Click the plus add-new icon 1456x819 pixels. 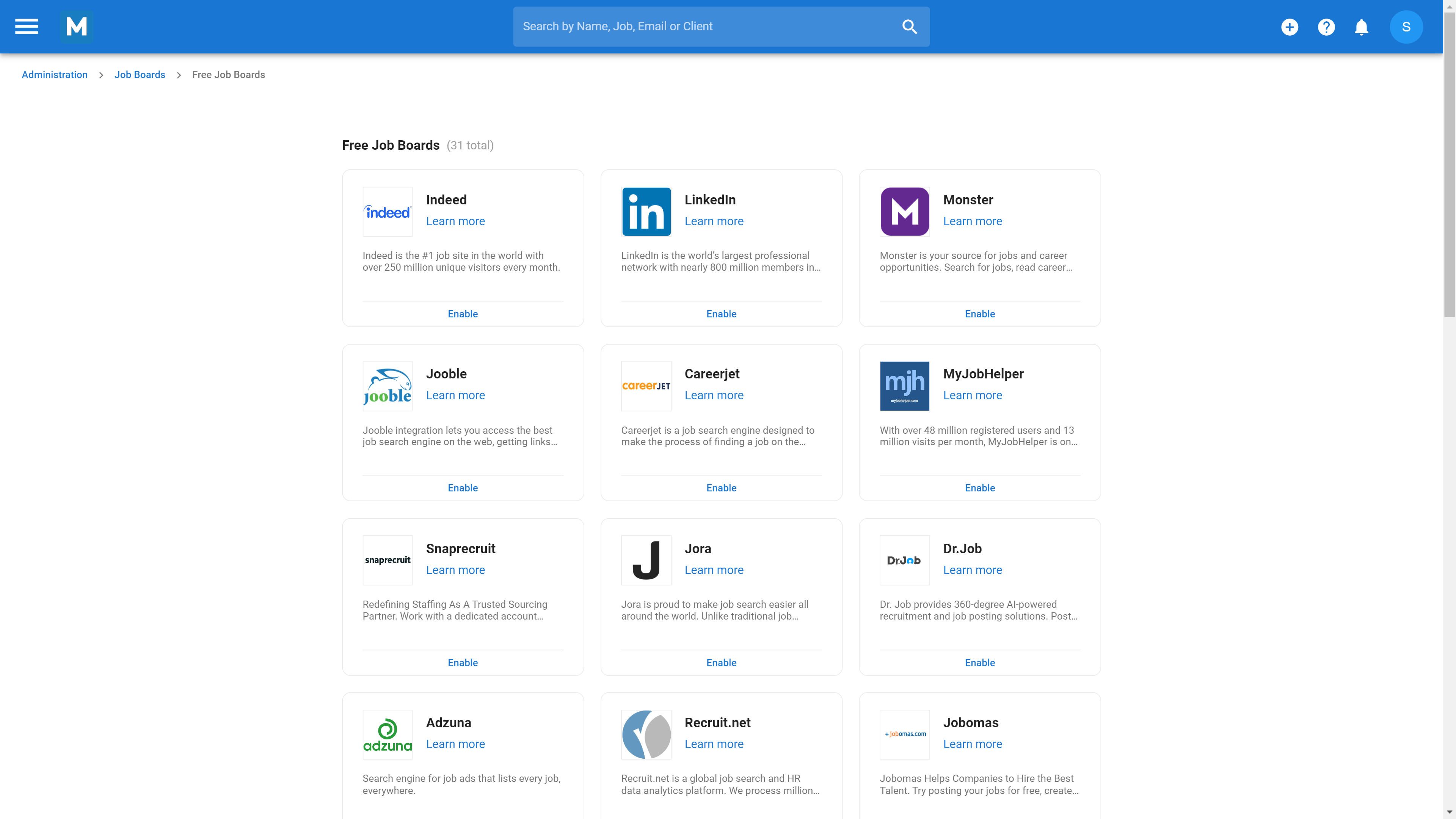click(x=1289, y=27)
